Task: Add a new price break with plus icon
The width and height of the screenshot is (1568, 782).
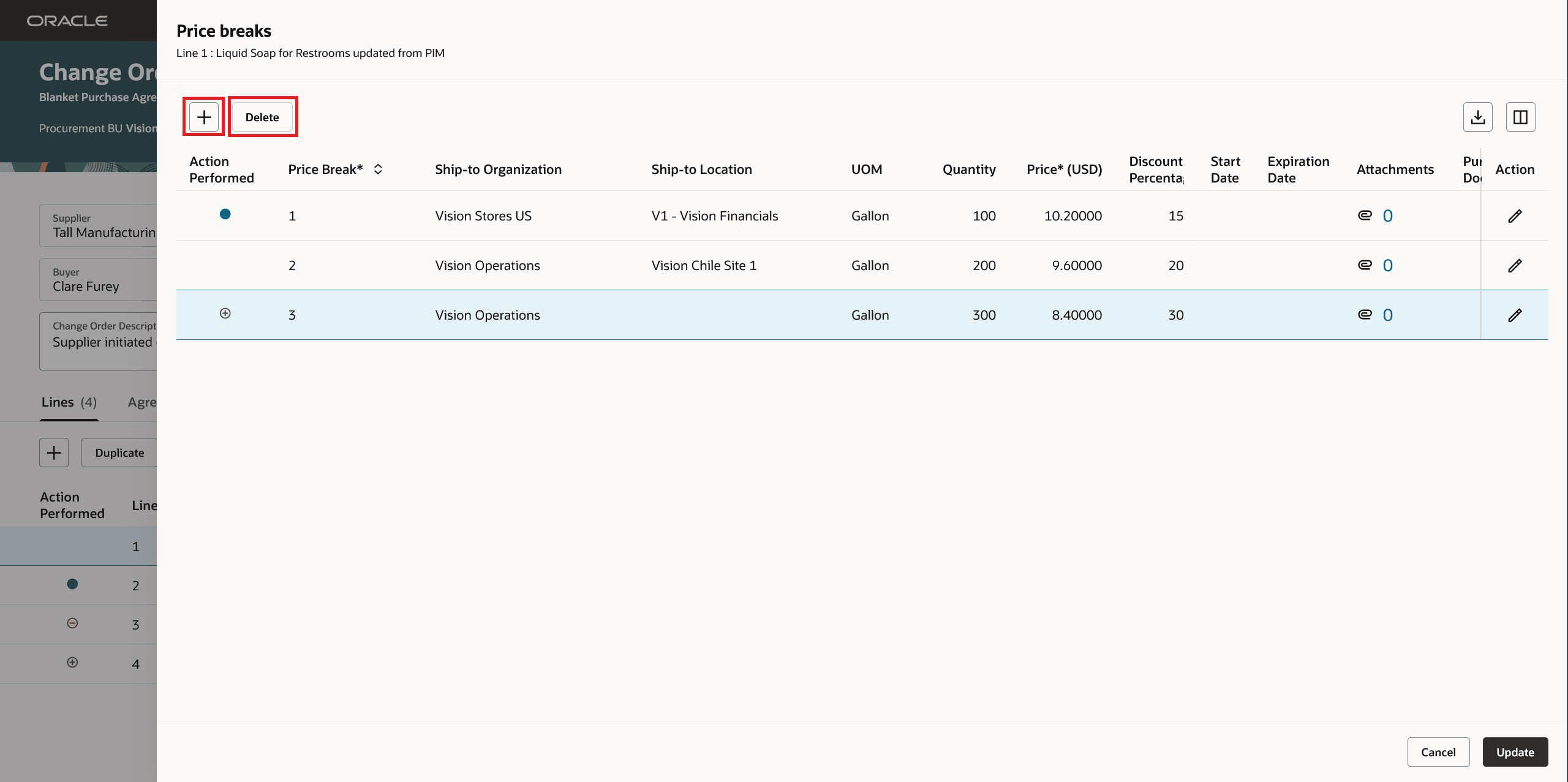Action: (203, 116)
